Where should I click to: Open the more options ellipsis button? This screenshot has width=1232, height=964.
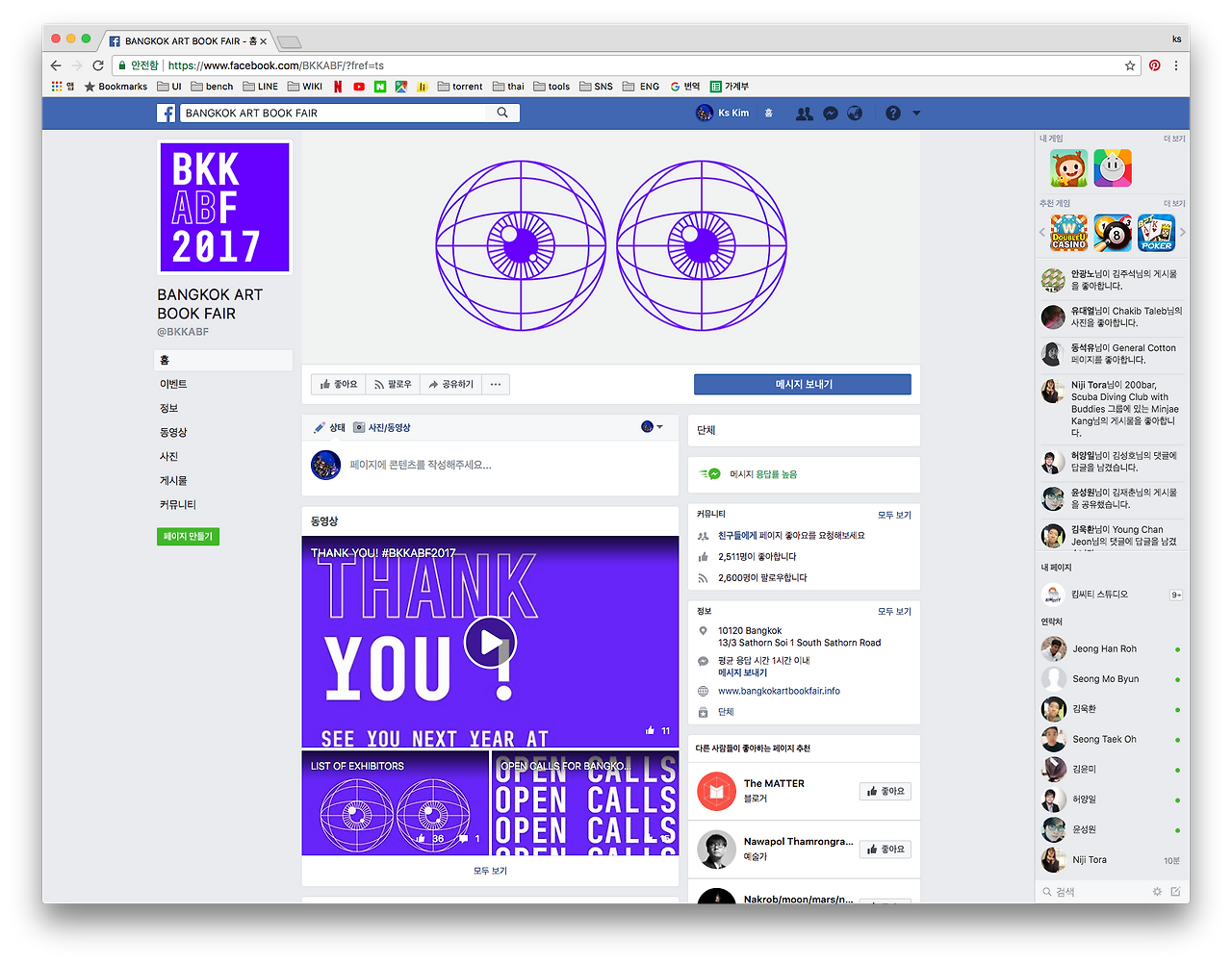[496, 384]
